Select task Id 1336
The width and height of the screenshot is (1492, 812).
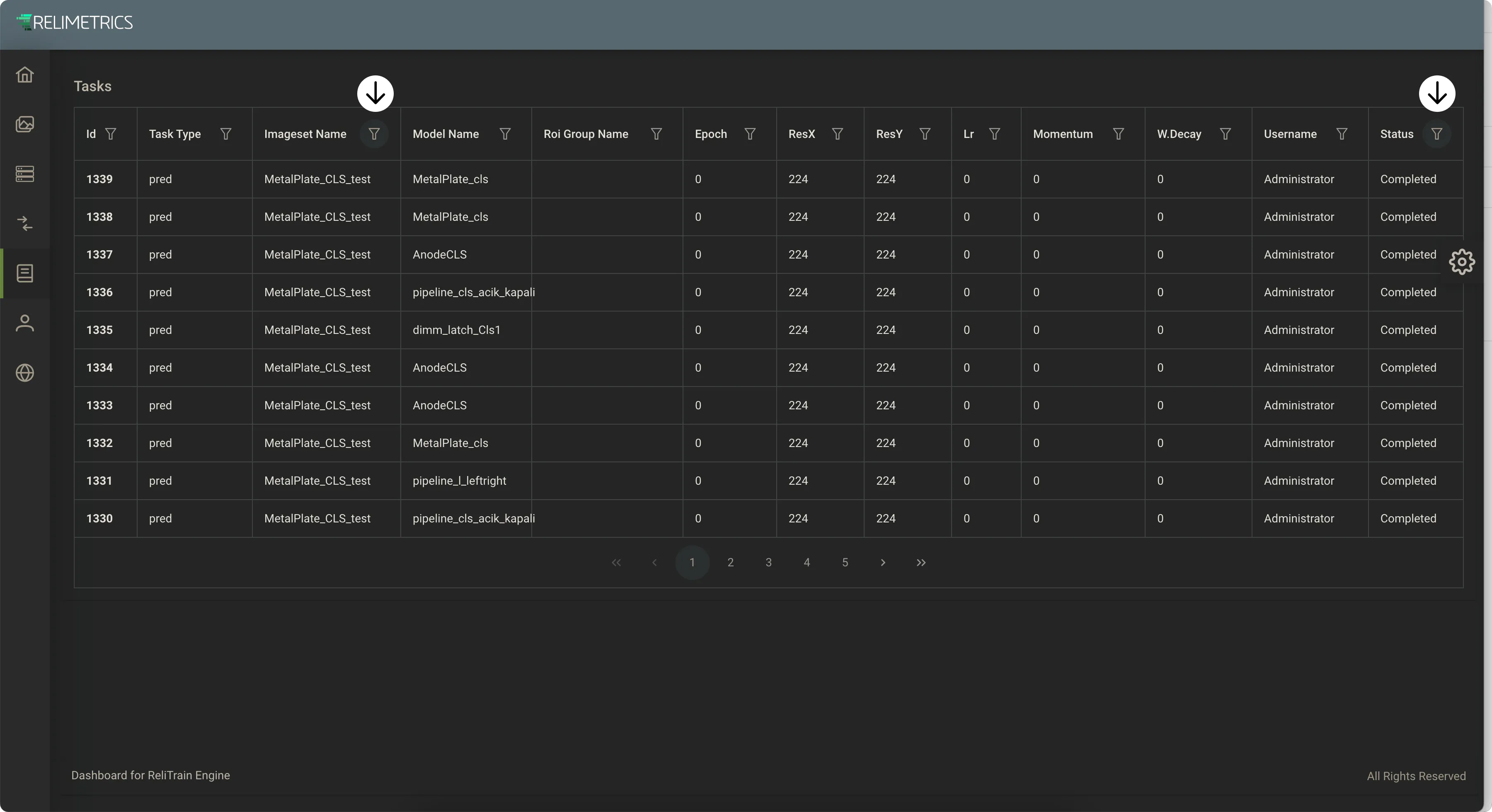99,292
